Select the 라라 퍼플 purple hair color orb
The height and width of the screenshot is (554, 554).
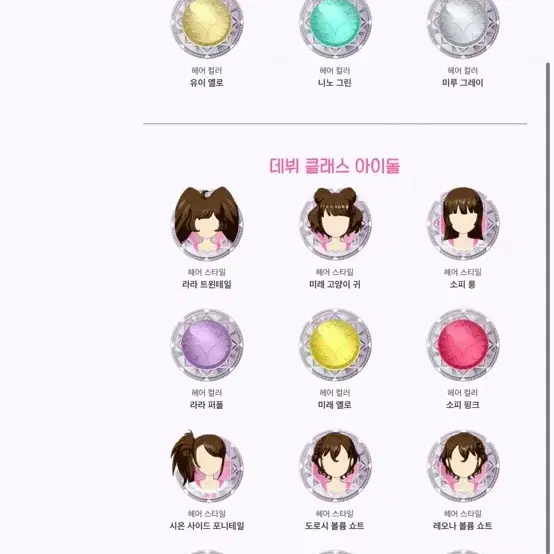207,345
